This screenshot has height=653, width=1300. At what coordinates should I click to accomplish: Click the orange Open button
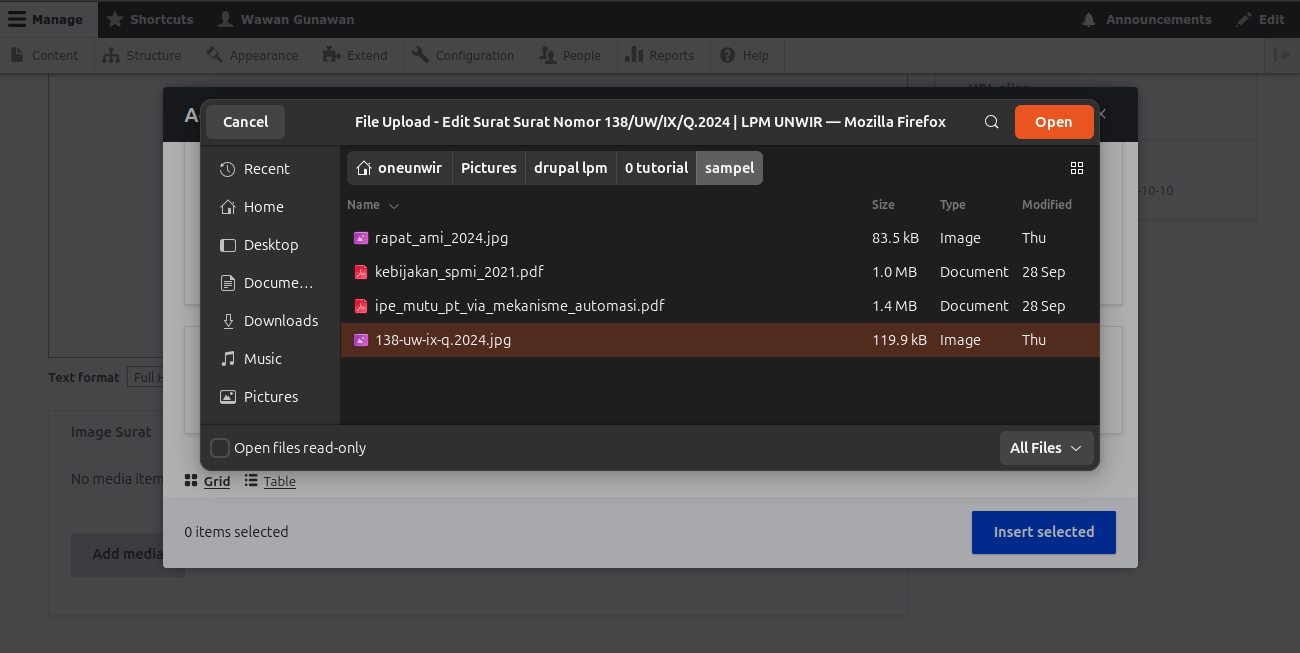point(1053,122)
